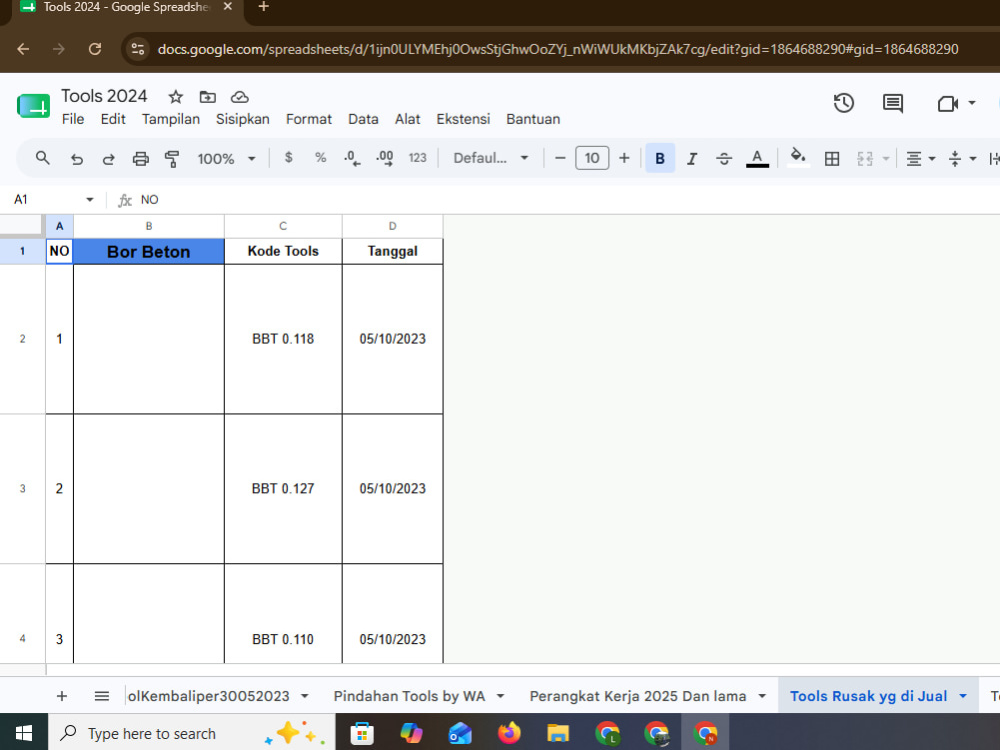Open new browser tab plus button

[263, 7]
